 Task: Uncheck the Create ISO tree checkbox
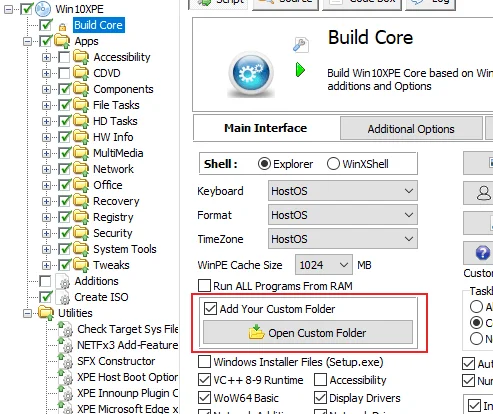click(x=45, y=297)
